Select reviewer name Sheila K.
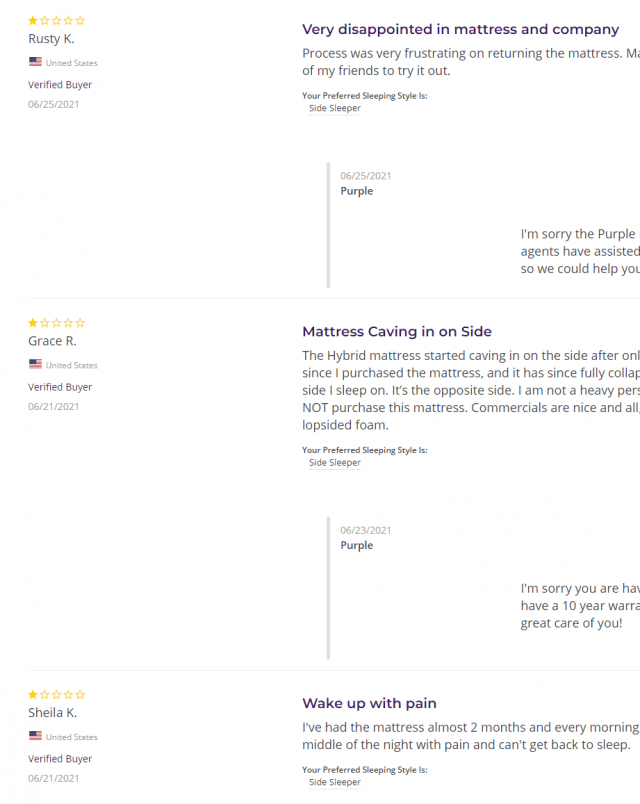This screenshot has height=804, width=640. point(52,713)
